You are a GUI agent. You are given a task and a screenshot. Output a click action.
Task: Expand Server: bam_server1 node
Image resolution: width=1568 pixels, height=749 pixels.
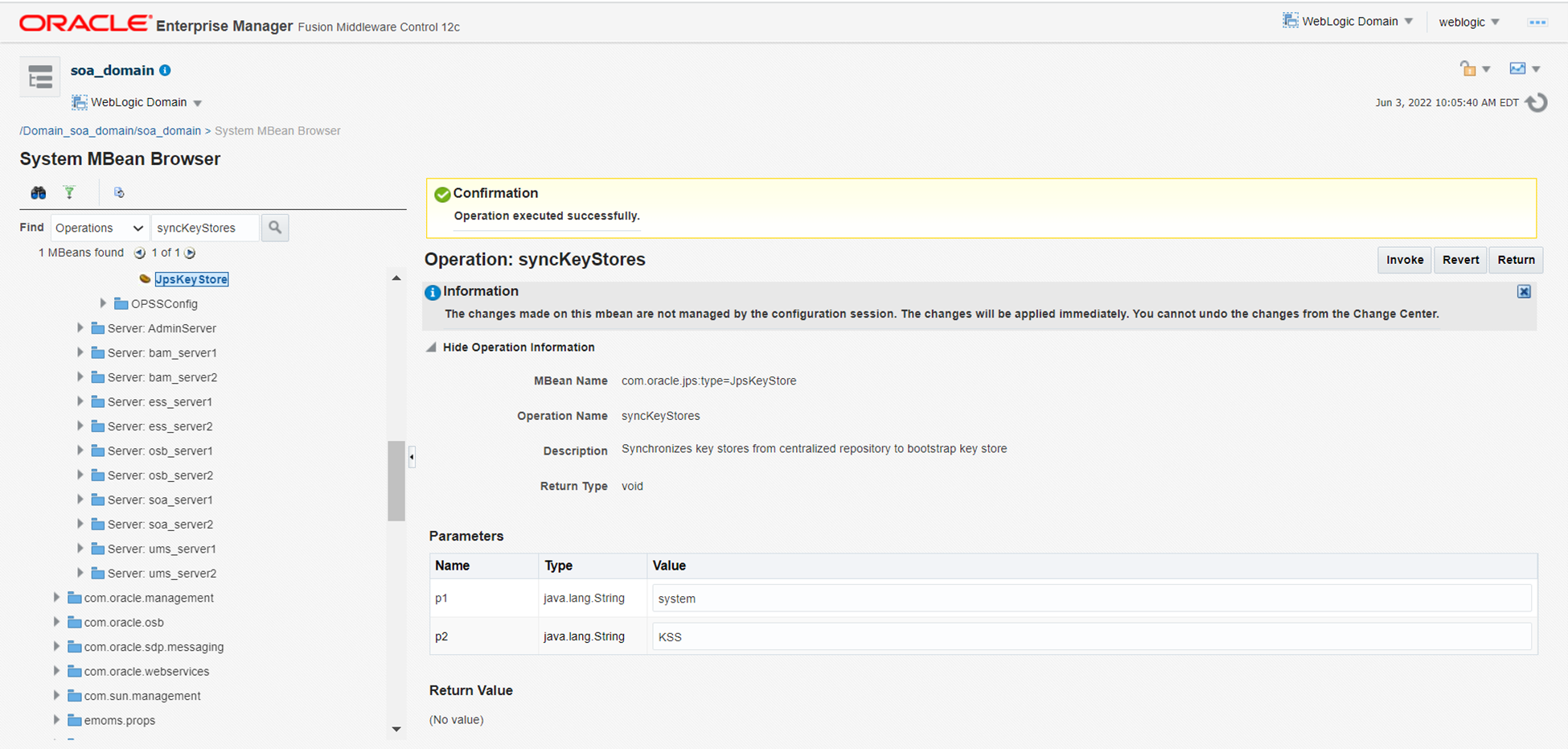(80, 352)
